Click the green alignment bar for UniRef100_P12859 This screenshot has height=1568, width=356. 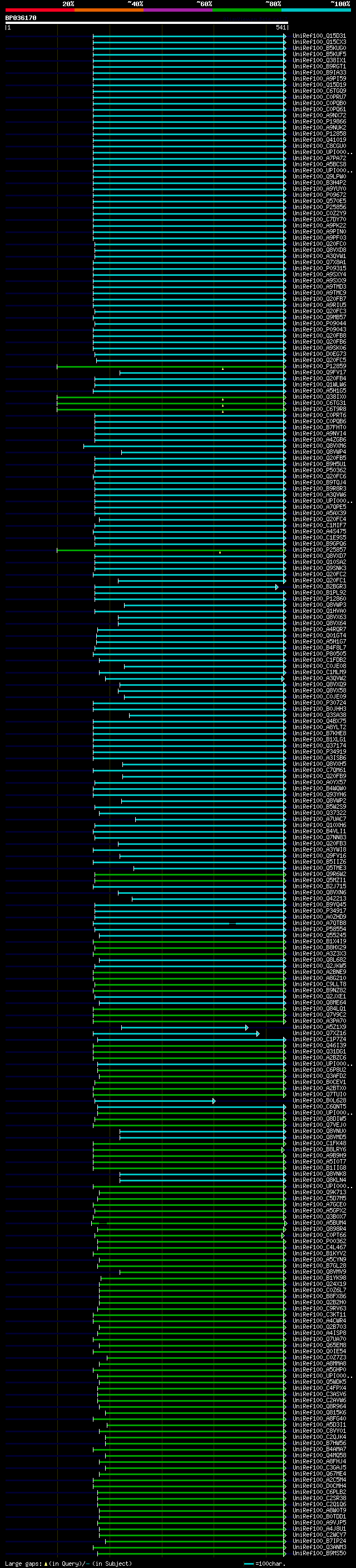(171, 367)
